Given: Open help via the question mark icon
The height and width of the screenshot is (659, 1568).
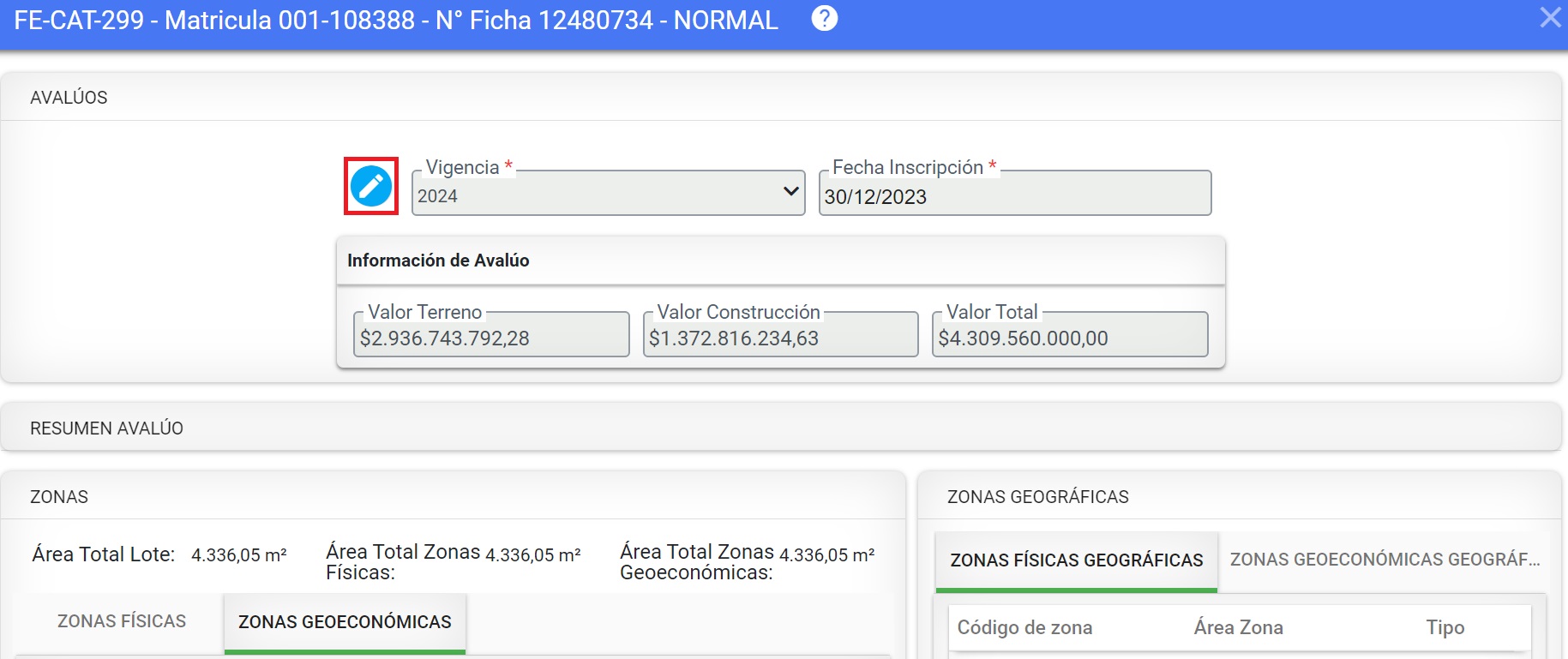Looking at the screenshot, I should pyautogui.click(x=824, y=19).
